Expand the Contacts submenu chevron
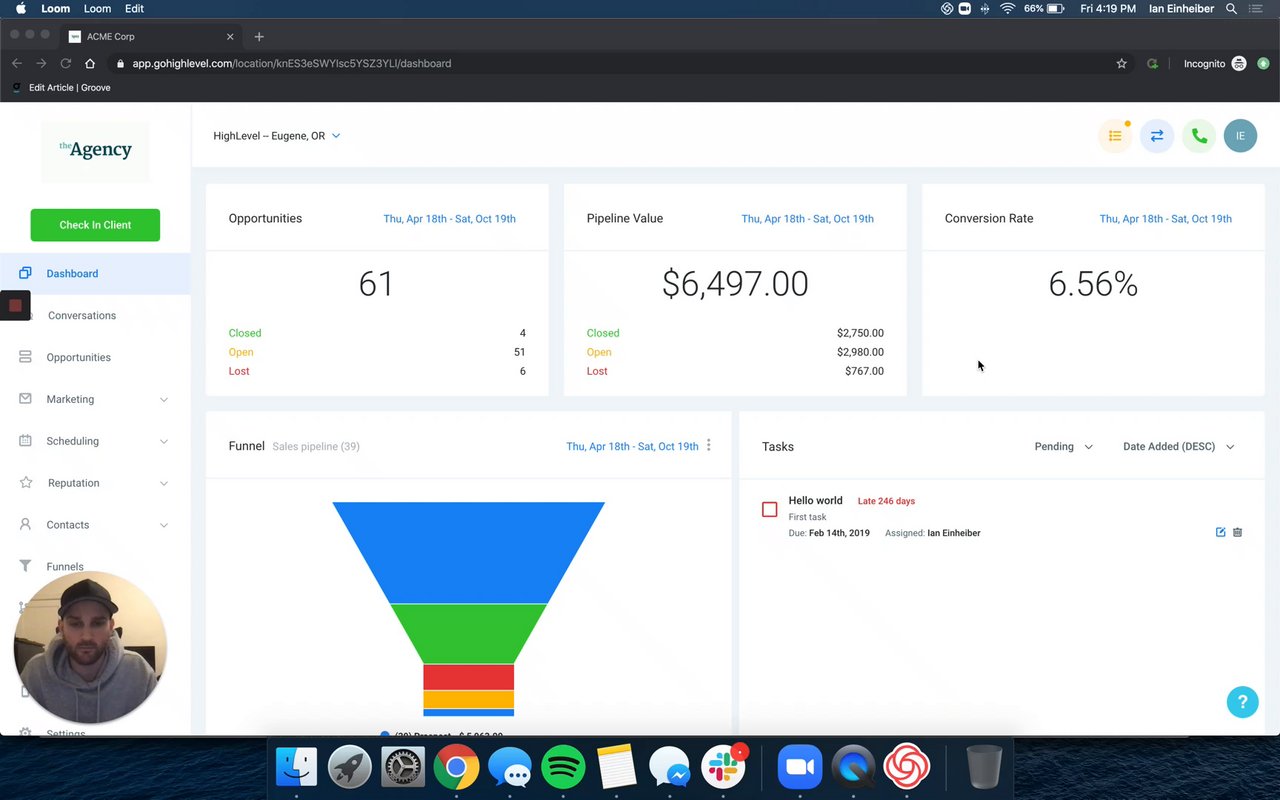 pyautogui.click(x=163, y=525)
